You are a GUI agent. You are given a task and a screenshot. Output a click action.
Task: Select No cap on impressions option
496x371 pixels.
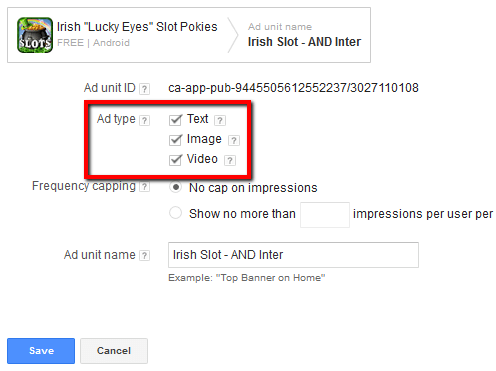175,187
